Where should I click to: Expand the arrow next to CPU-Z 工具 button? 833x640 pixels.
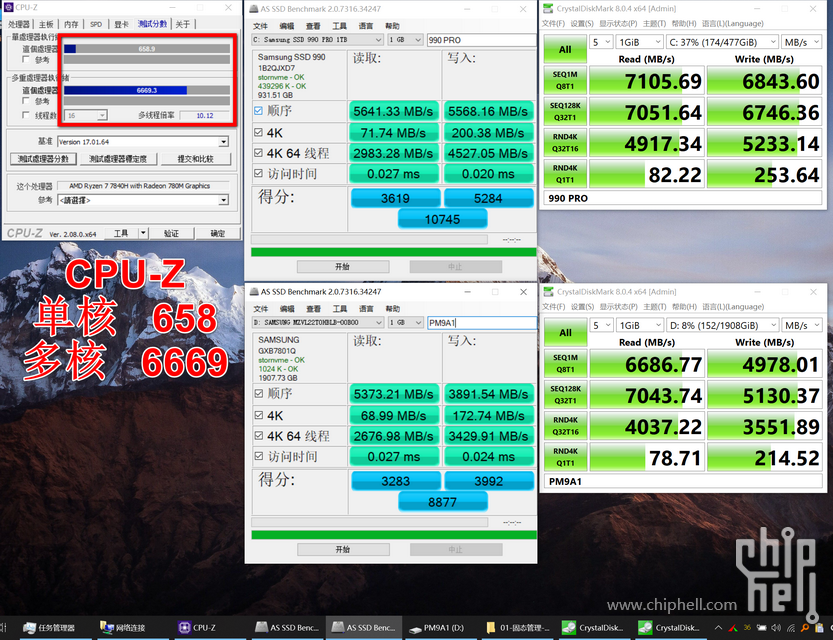coord(142,233)
